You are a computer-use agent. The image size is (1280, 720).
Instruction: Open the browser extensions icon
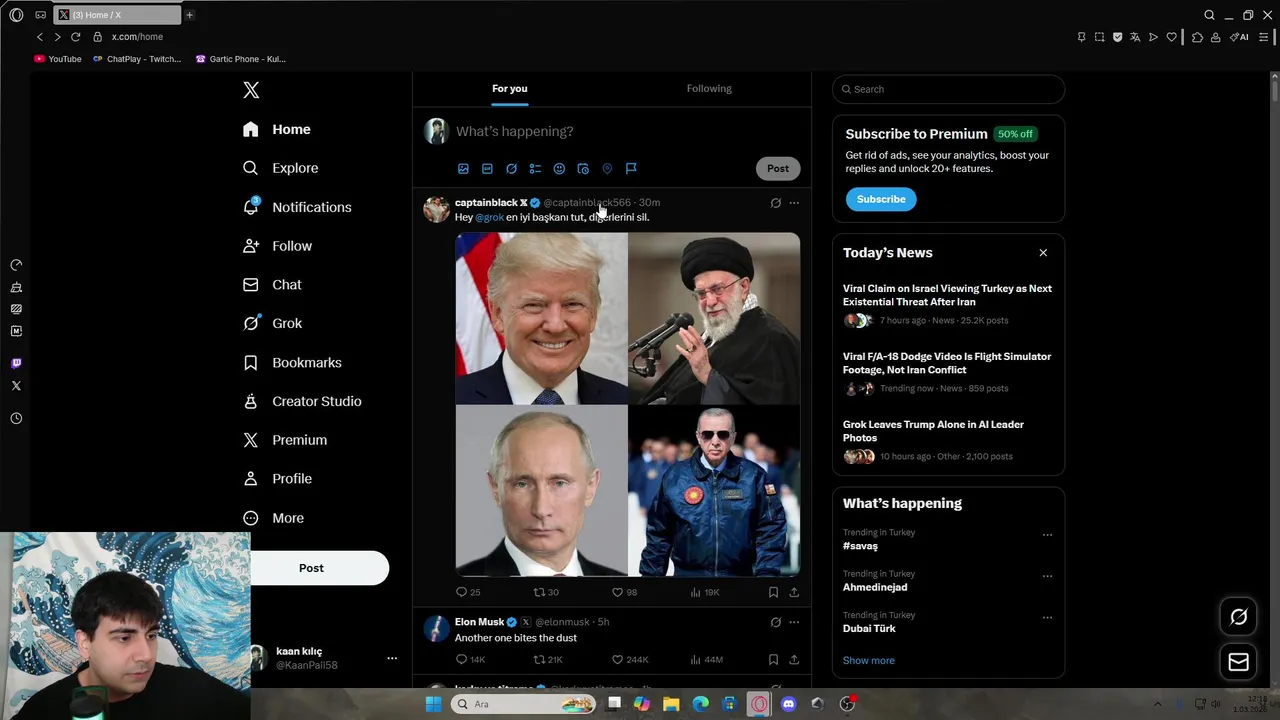click(x=1197, y=37)
